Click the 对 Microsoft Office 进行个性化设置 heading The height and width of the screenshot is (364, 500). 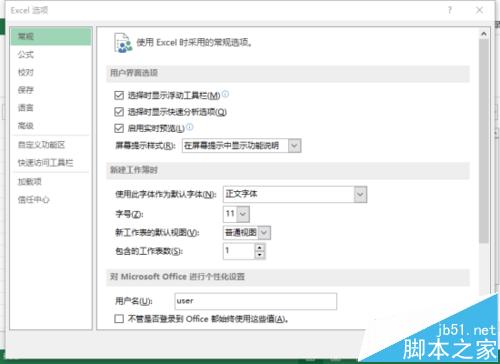178,277
